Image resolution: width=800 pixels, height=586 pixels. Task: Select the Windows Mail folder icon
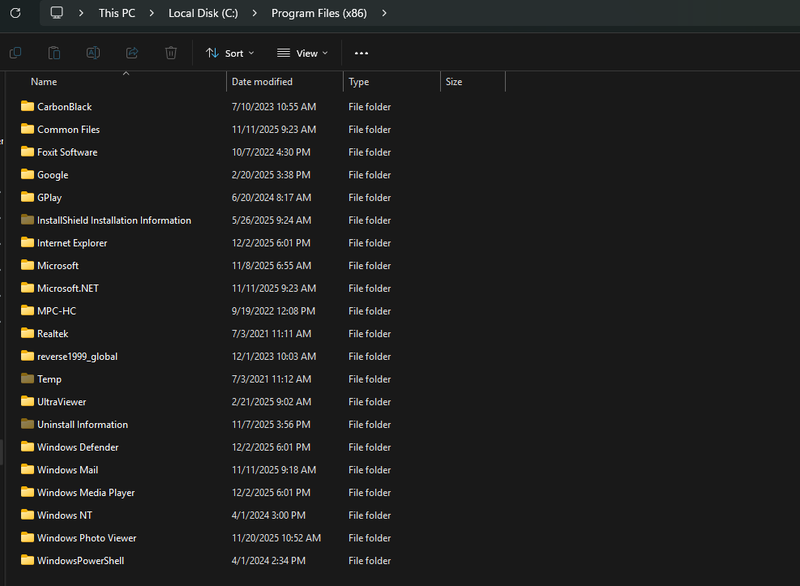[x=28, y=469]
